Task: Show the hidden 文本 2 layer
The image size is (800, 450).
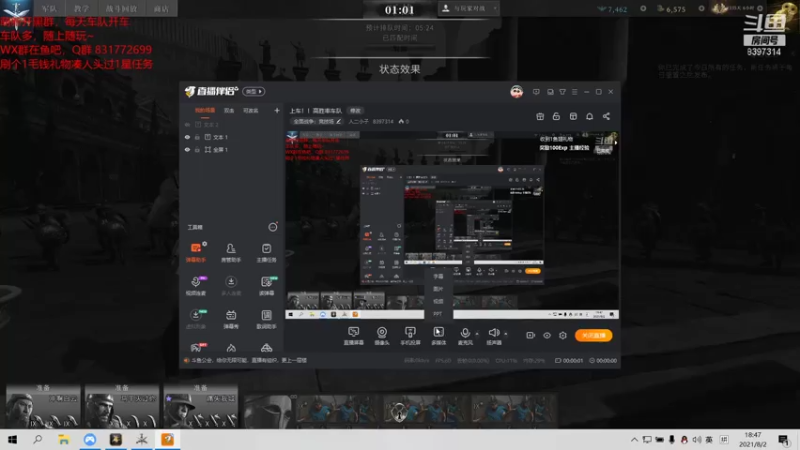Action: coord(187,124)
